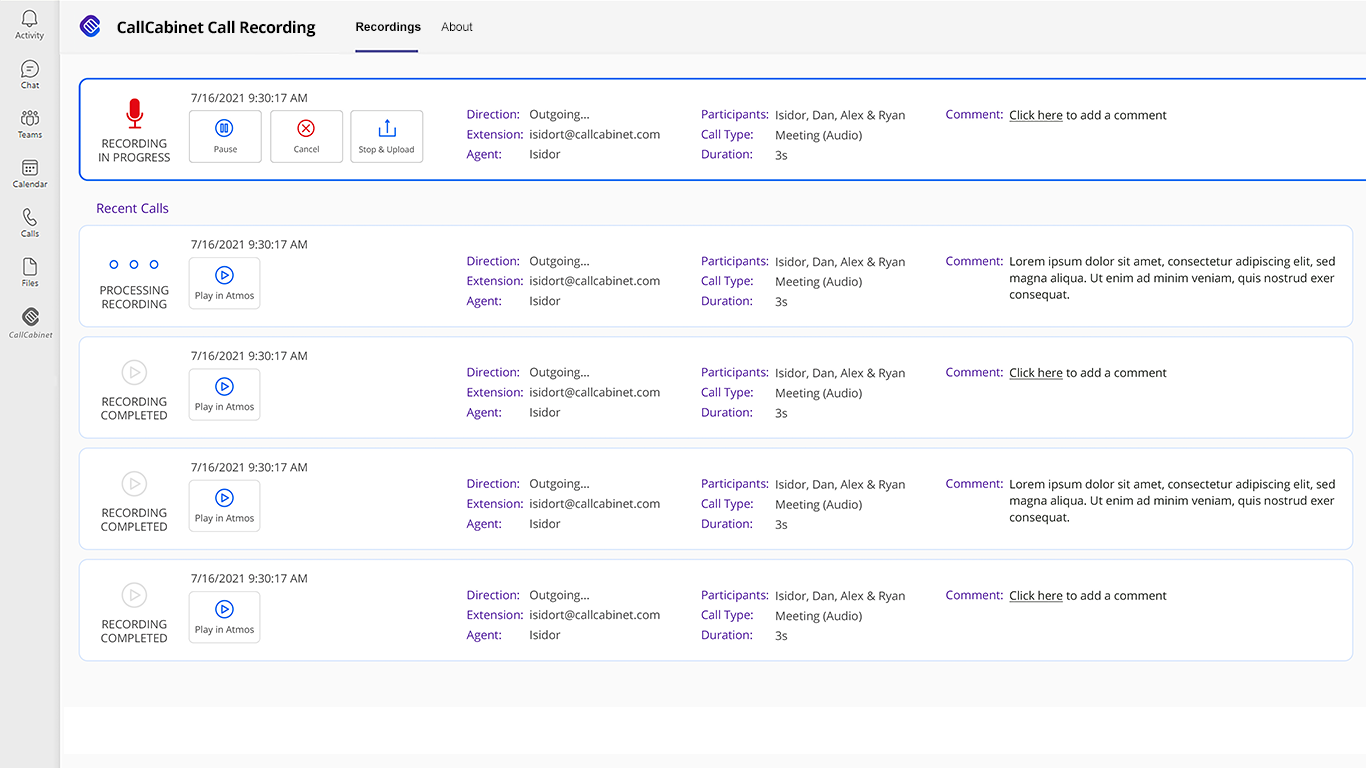Pause the recording in progress

click(225, 136)
